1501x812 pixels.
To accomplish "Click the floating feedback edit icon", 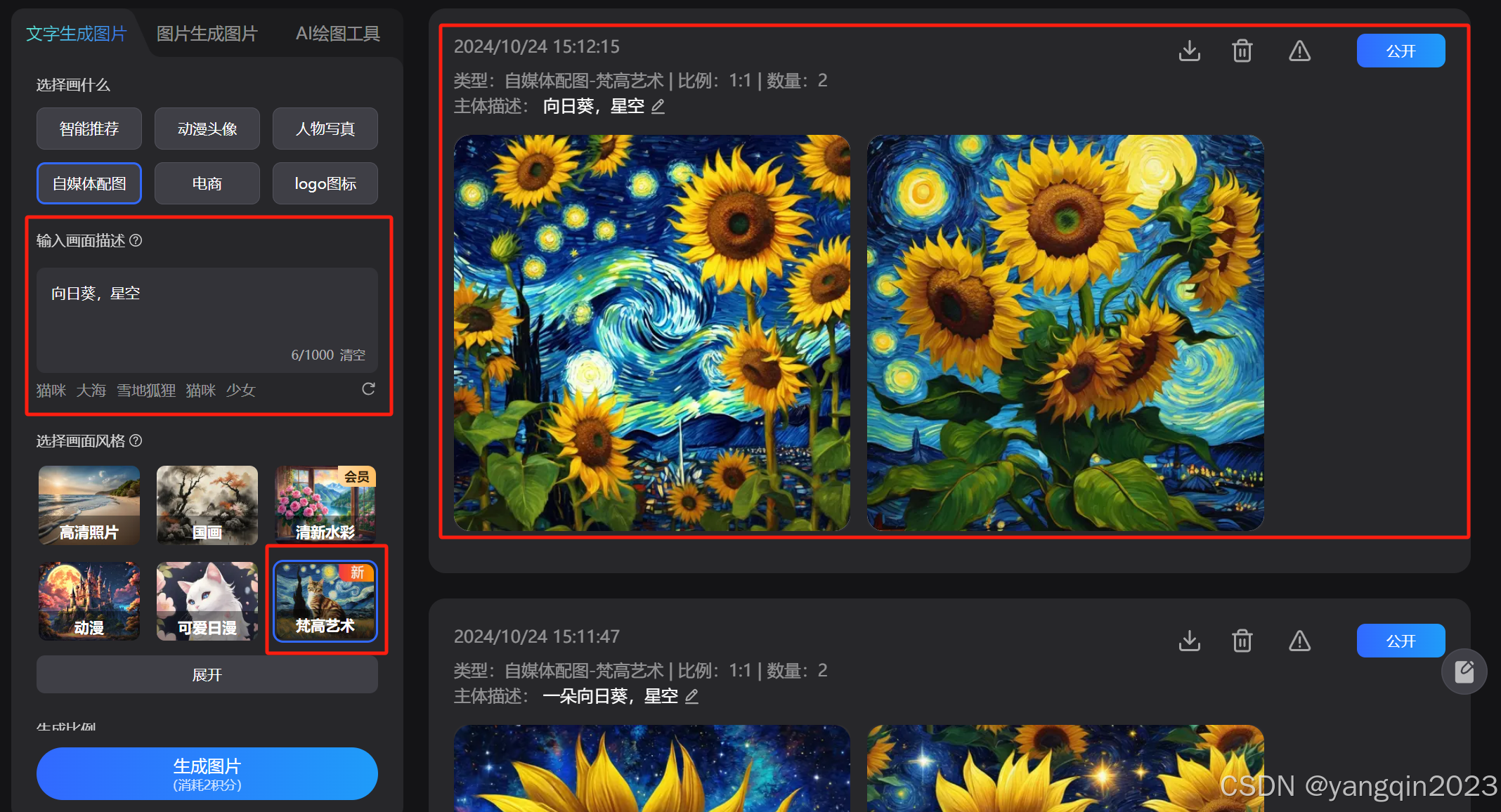I will point(1464,672).
